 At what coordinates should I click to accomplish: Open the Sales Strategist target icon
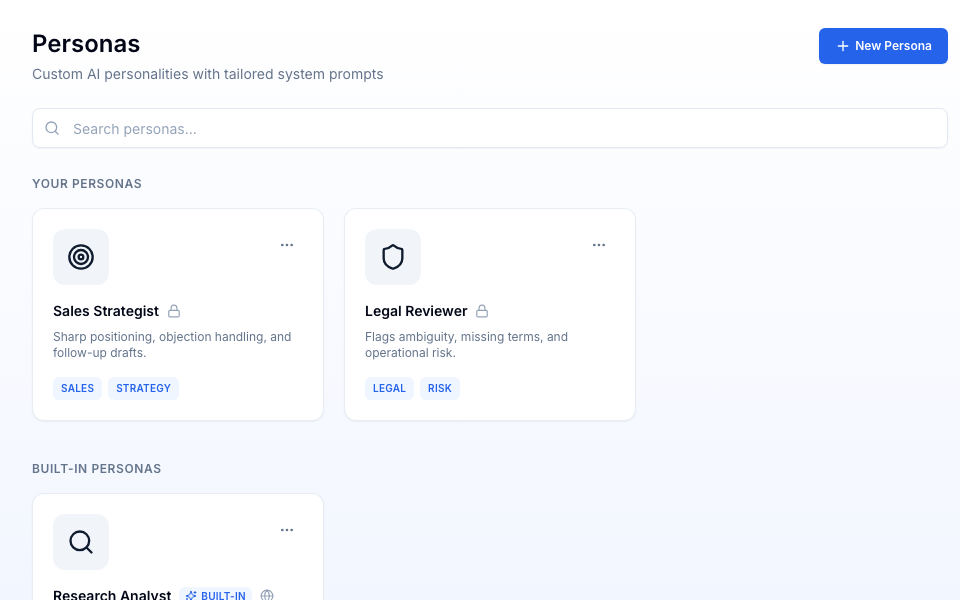tap(81, 257)
